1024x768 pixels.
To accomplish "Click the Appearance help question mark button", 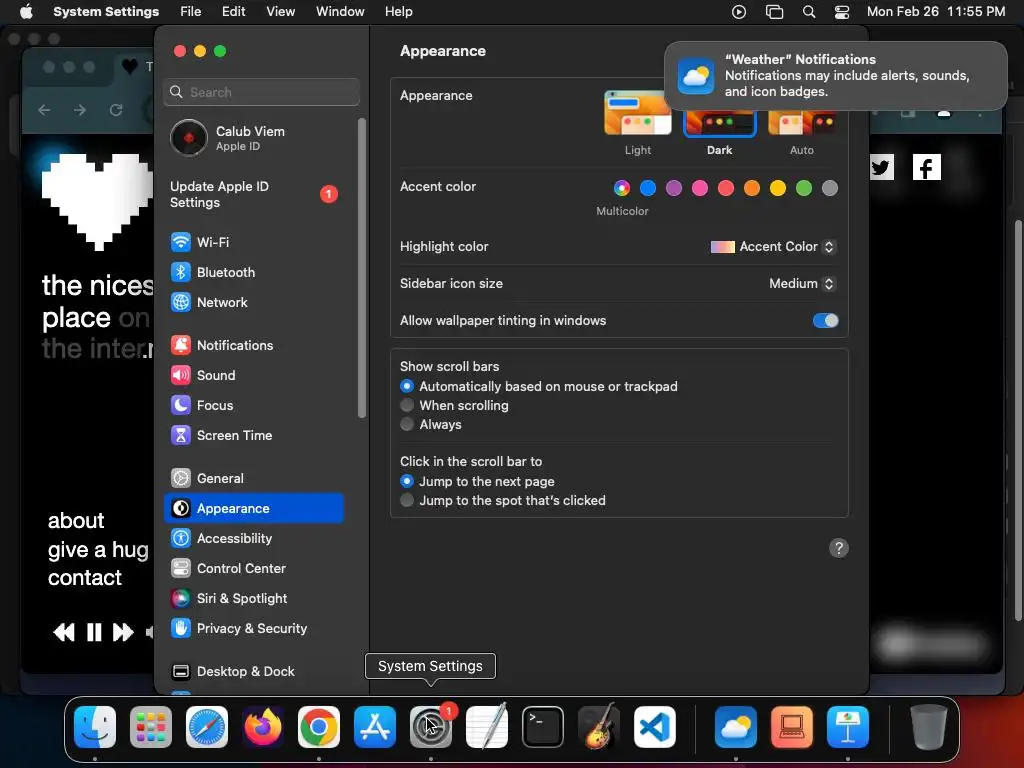I will coord(839,548).
